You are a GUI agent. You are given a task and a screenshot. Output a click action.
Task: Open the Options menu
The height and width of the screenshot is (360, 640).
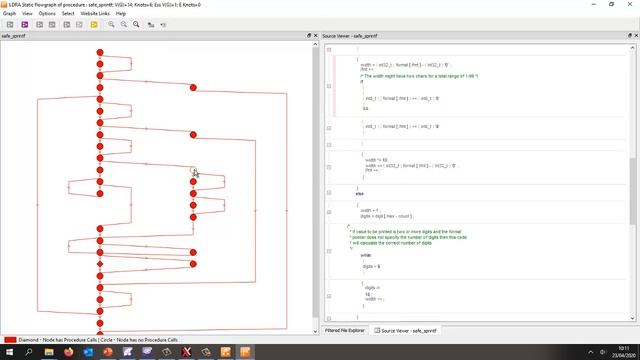47,13
